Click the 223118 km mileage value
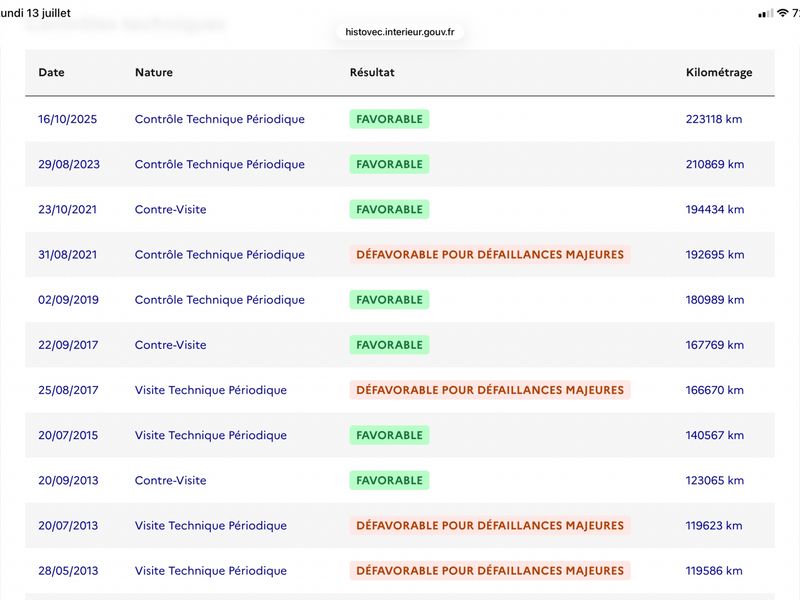Screen dimensions: 800x600 coord(714,119)
